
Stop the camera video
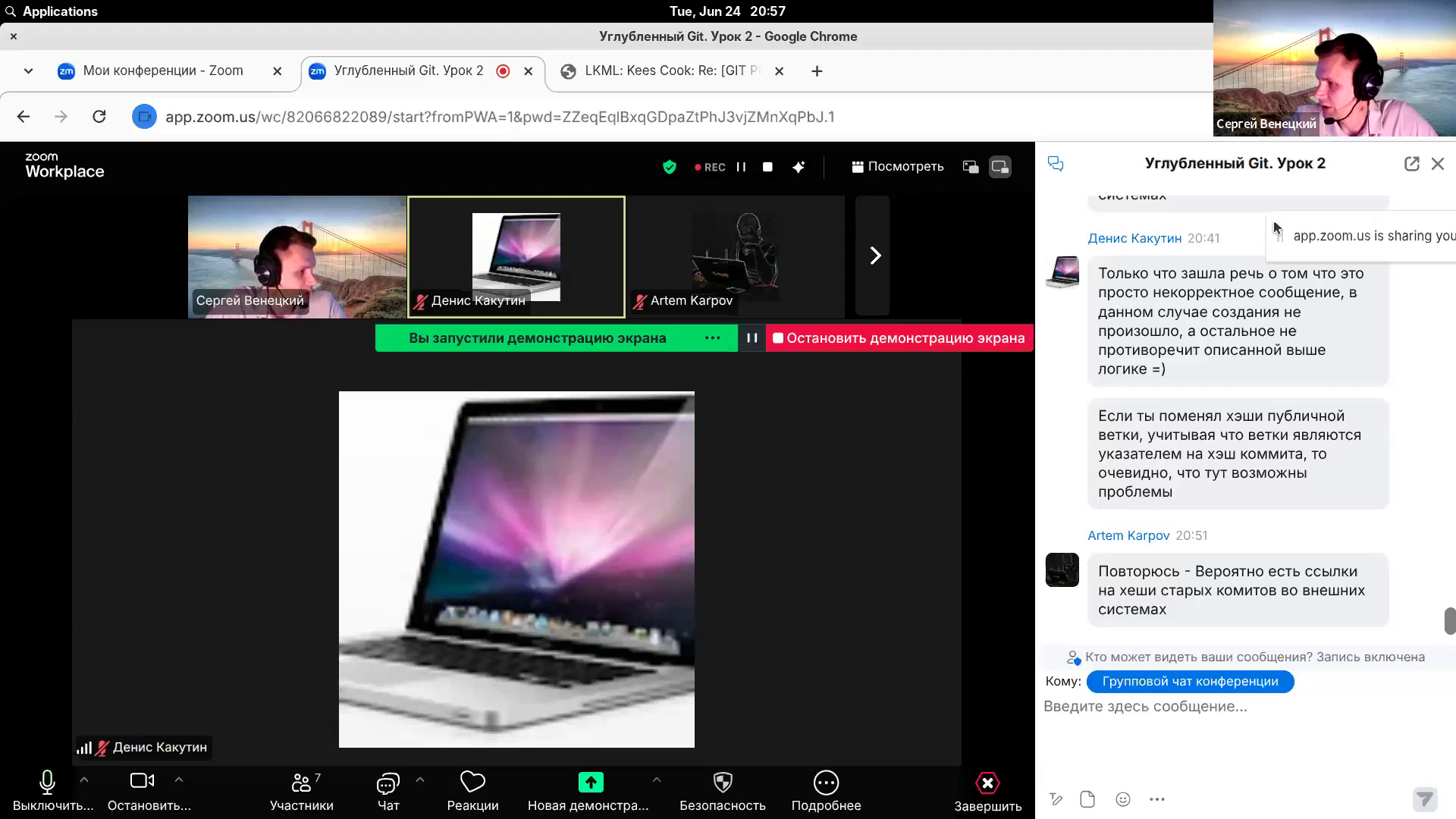pos(142,781)
